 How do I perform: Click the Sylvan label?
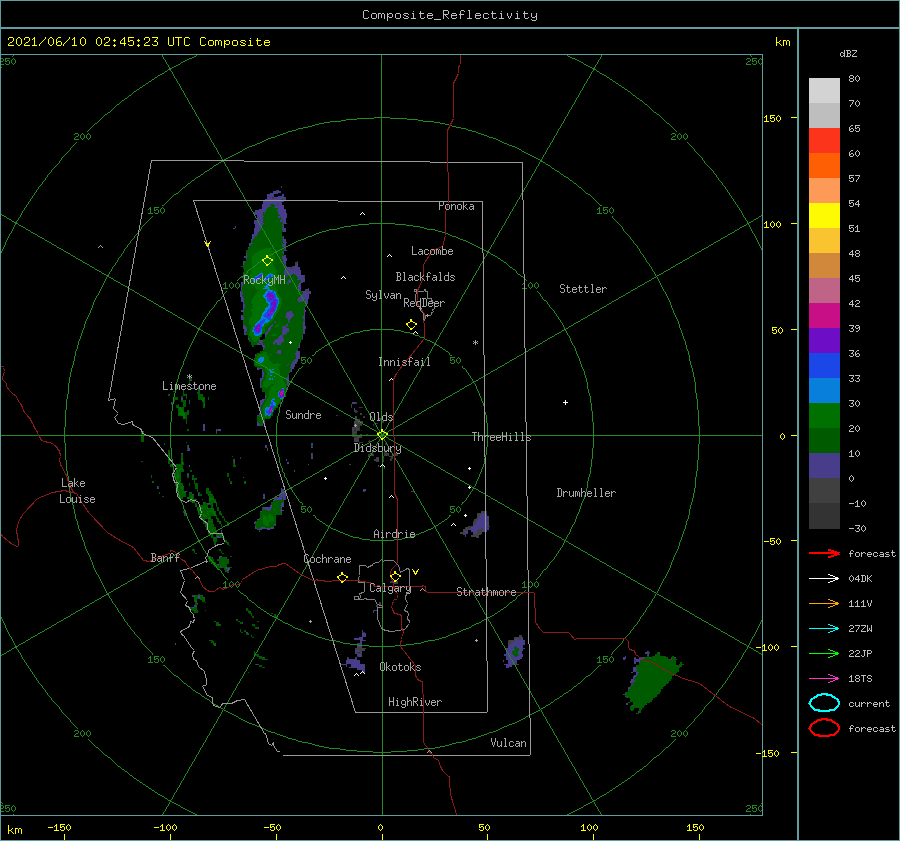[383, 295]
